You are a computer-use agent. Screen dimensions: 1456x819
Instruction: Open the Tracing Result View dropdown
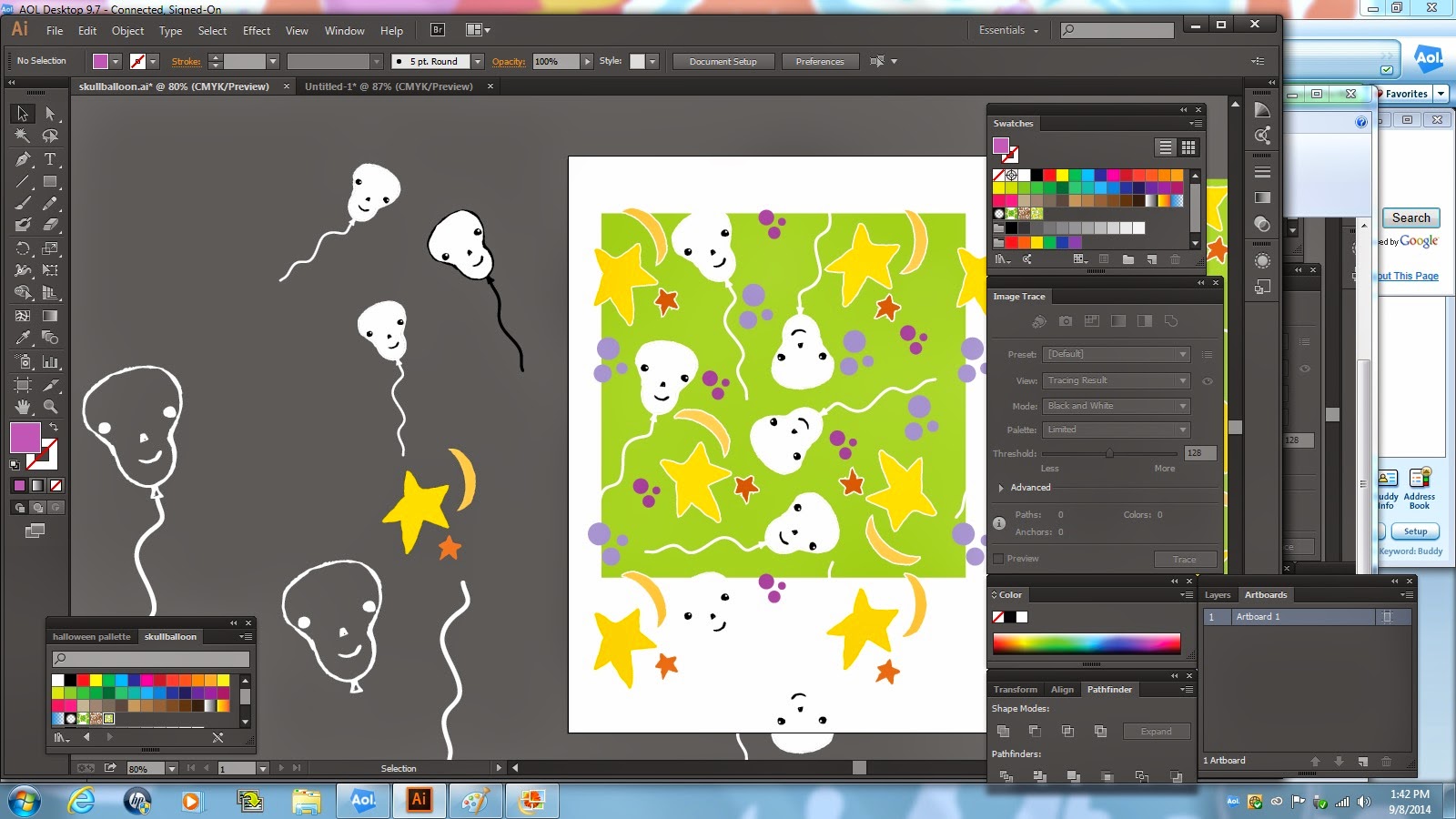tap(1117, 380)
